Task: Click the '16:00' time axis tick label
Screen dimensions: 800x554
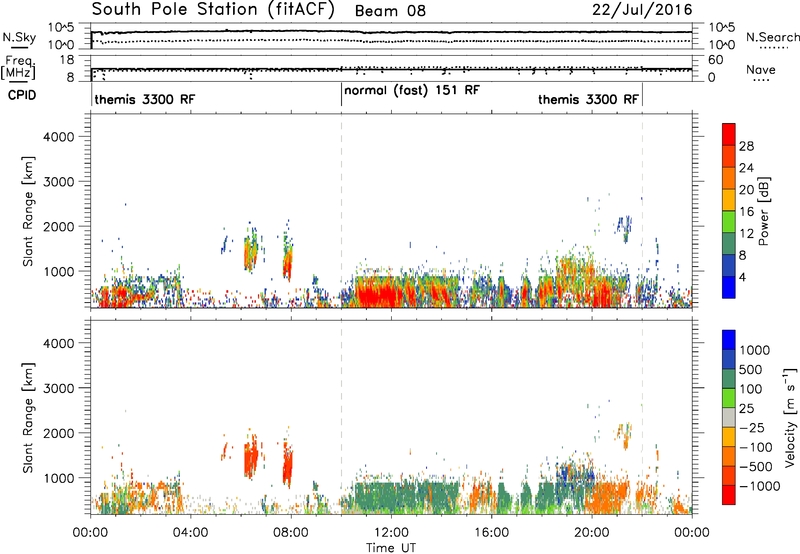Action: 491,533
